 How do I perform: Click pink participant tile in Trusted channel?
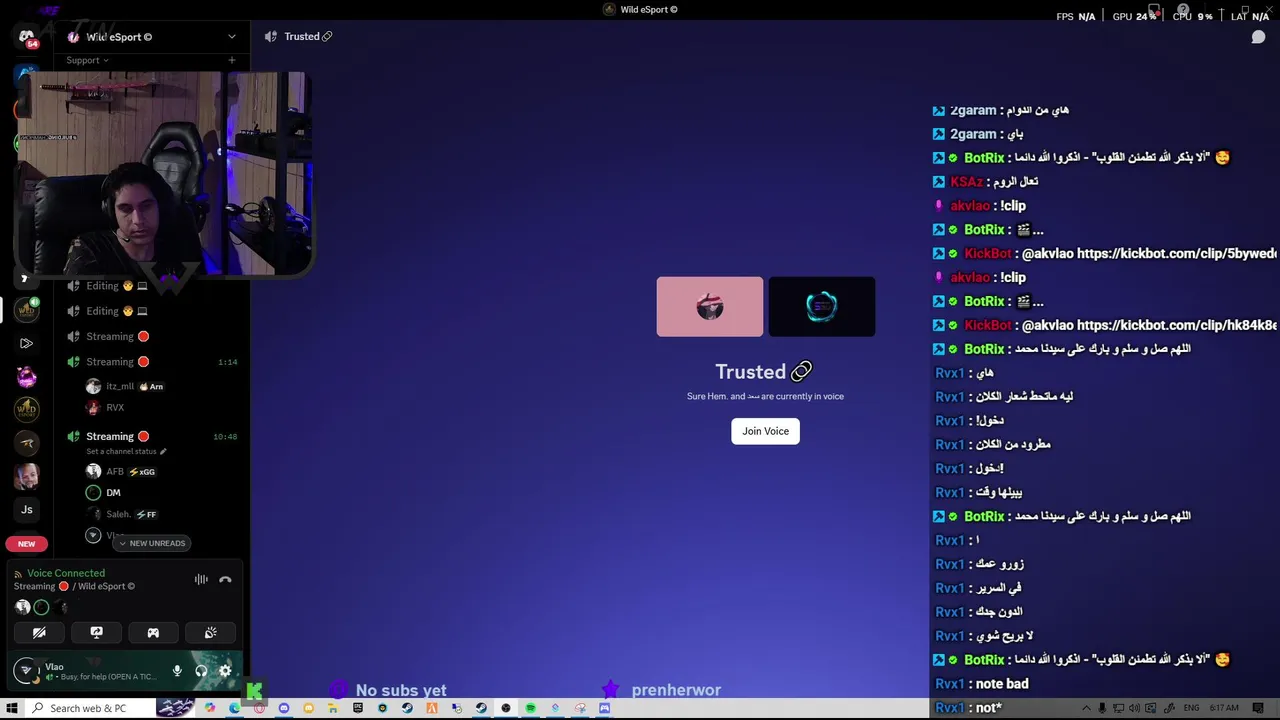click(710, 307)
